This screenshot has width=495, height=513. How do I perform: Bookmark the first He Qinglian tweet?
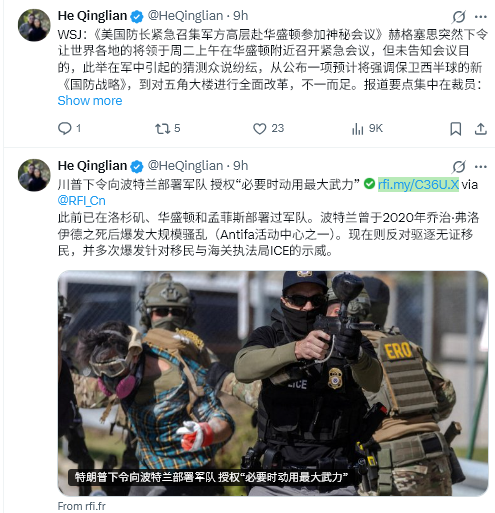pyautogui.click(x=456, y=129)
